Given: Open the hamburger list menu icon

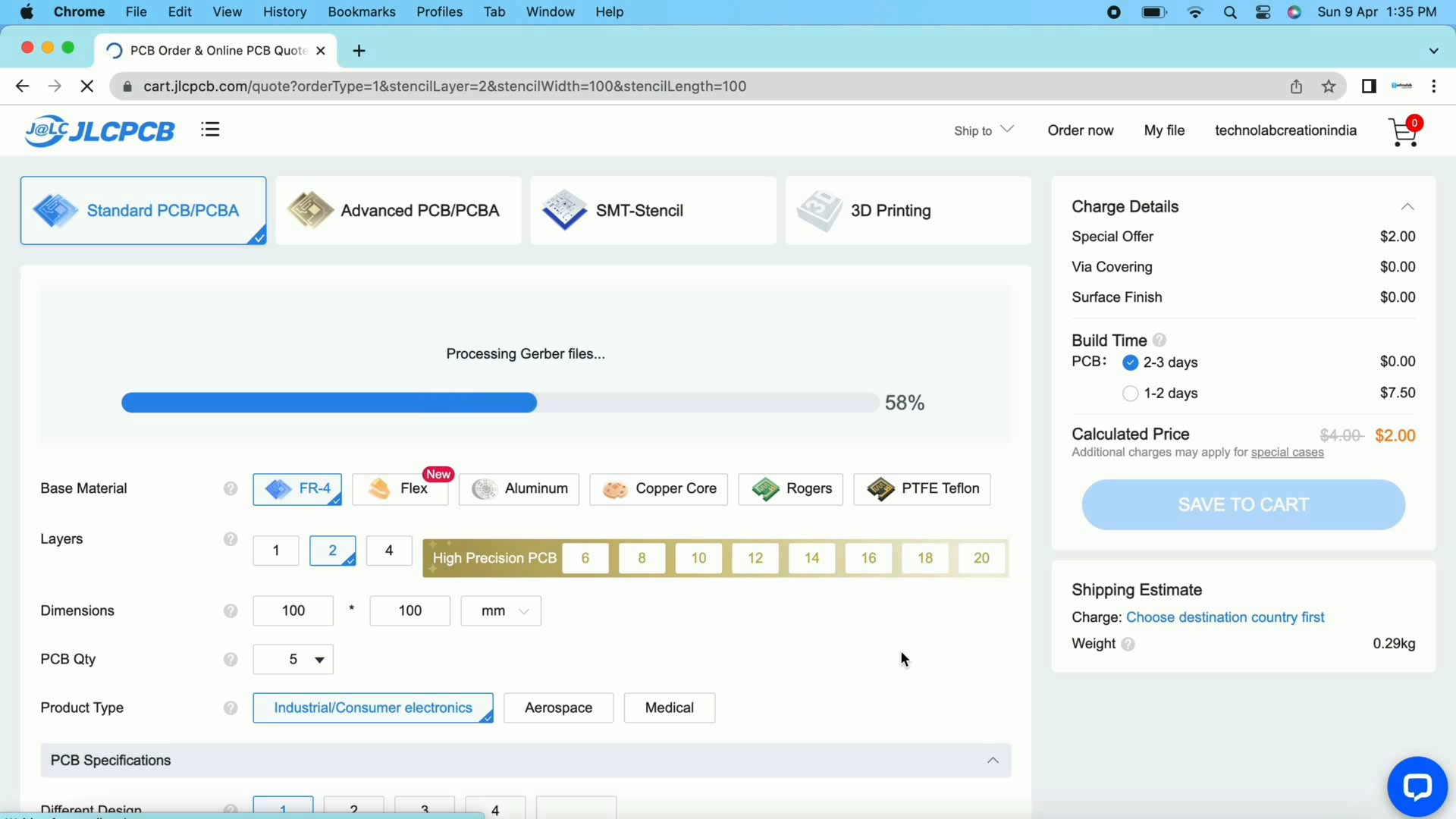Looking at the screenshot, I should pyautogui.click(x=210, y=130).
